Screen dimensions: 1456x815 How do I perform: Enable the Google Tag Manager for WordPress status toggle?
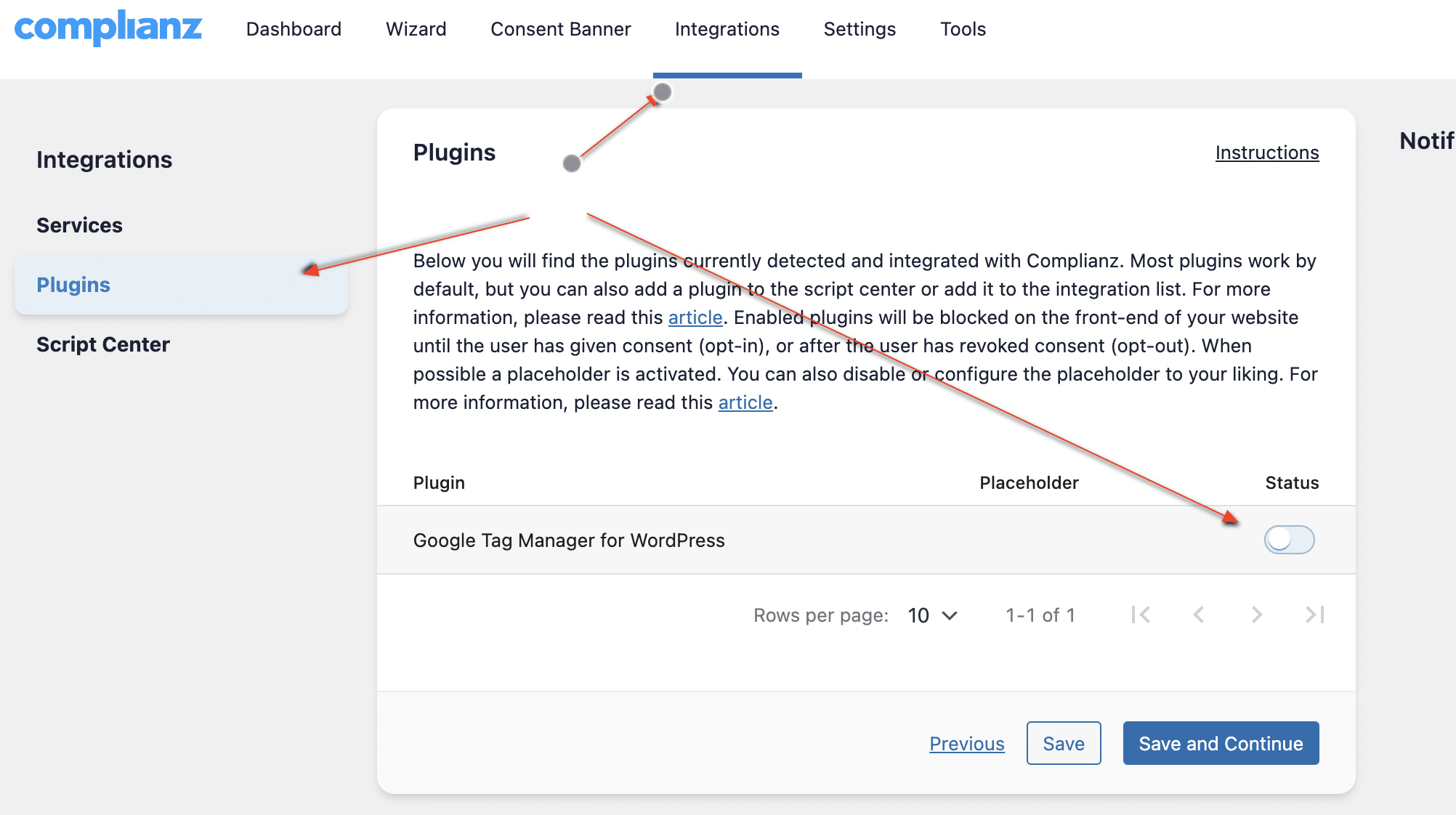(x=1290, y=540)
